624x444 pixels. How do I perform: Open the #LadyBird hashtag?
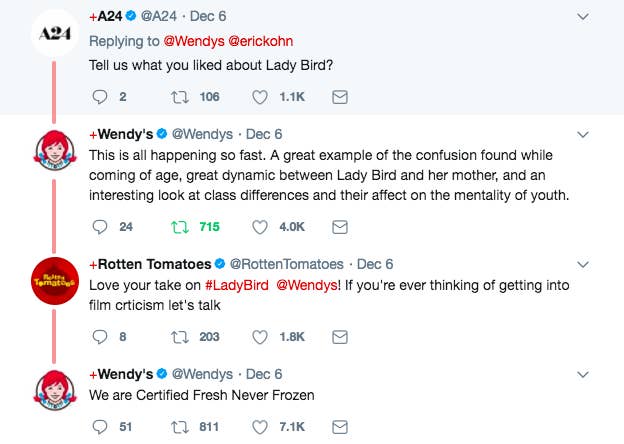237,285
